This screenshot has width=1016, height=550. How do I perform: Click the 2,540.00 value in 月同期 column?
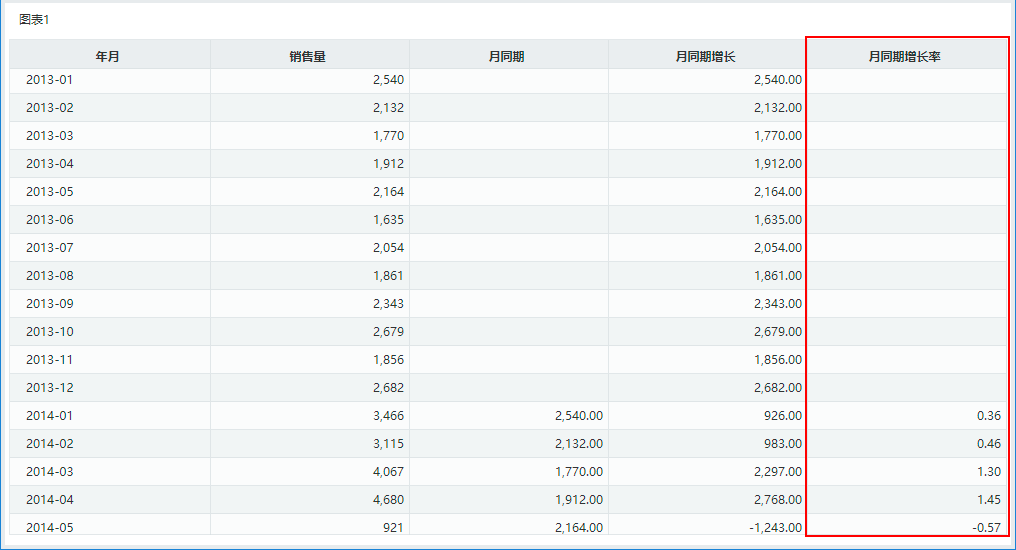tap(579, 415)
